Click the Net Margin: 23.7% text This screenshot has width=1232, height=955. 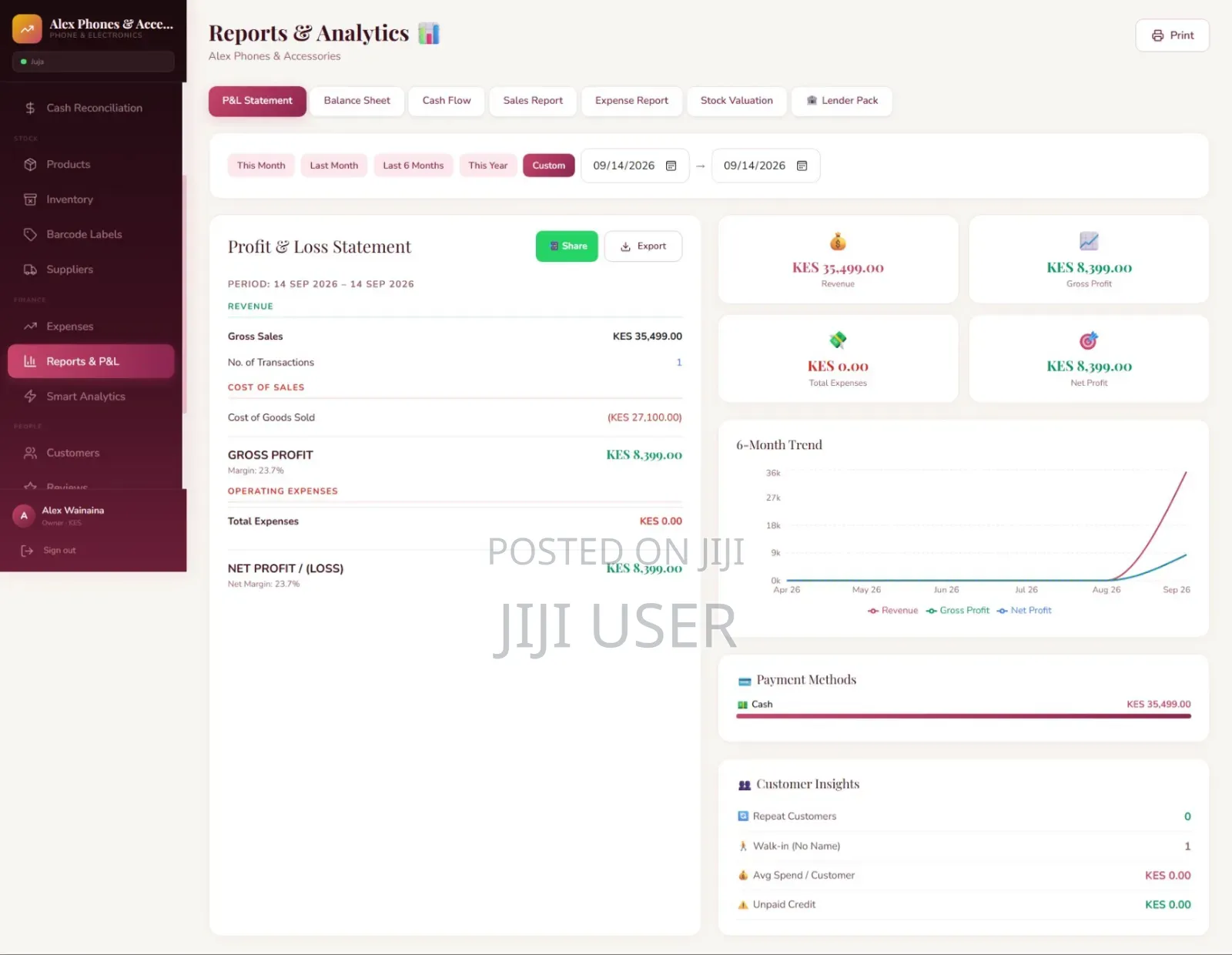pyautogui.click(x=263, y=585)
